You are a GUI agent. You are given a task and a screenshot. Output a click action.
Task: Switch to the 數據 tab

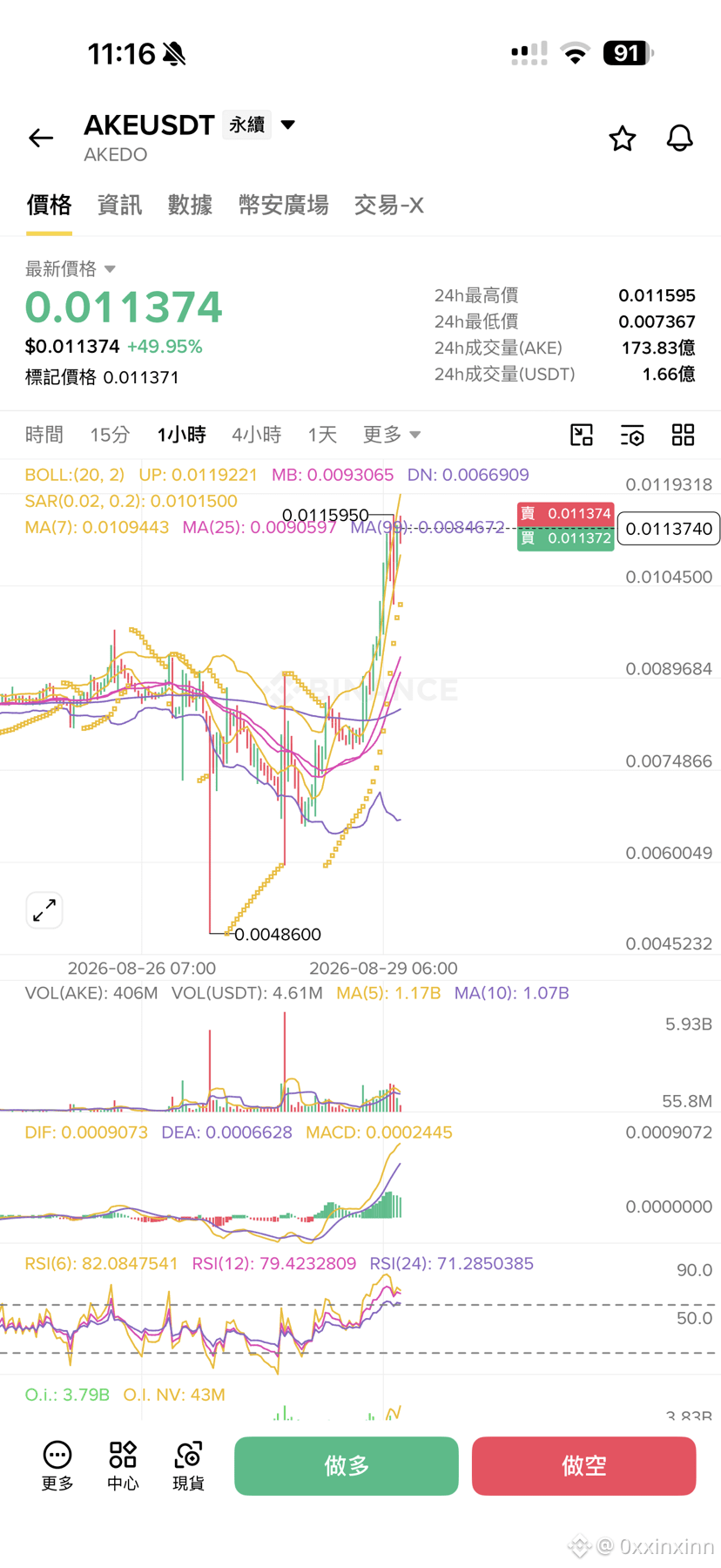[x=190, y=206]
